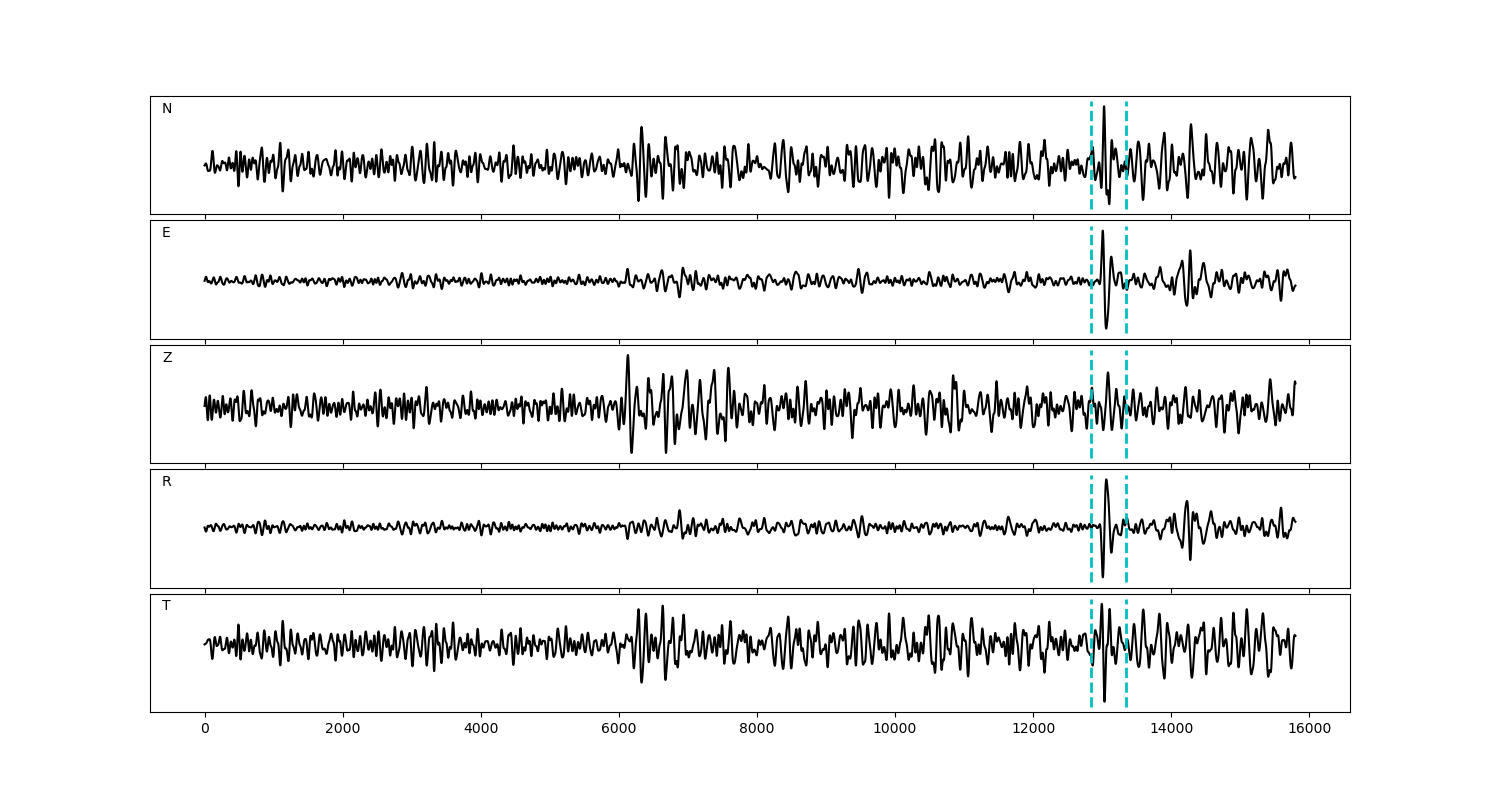Click the Z component label
Image resolution: width=1500 pixels, height=800 pixels.
click(167, 358)
